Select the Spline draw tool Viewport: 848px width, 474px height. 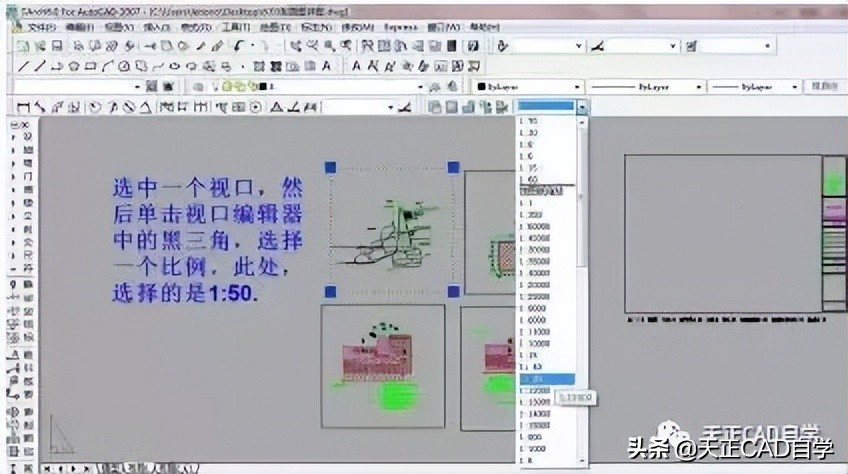pos(158,67)
